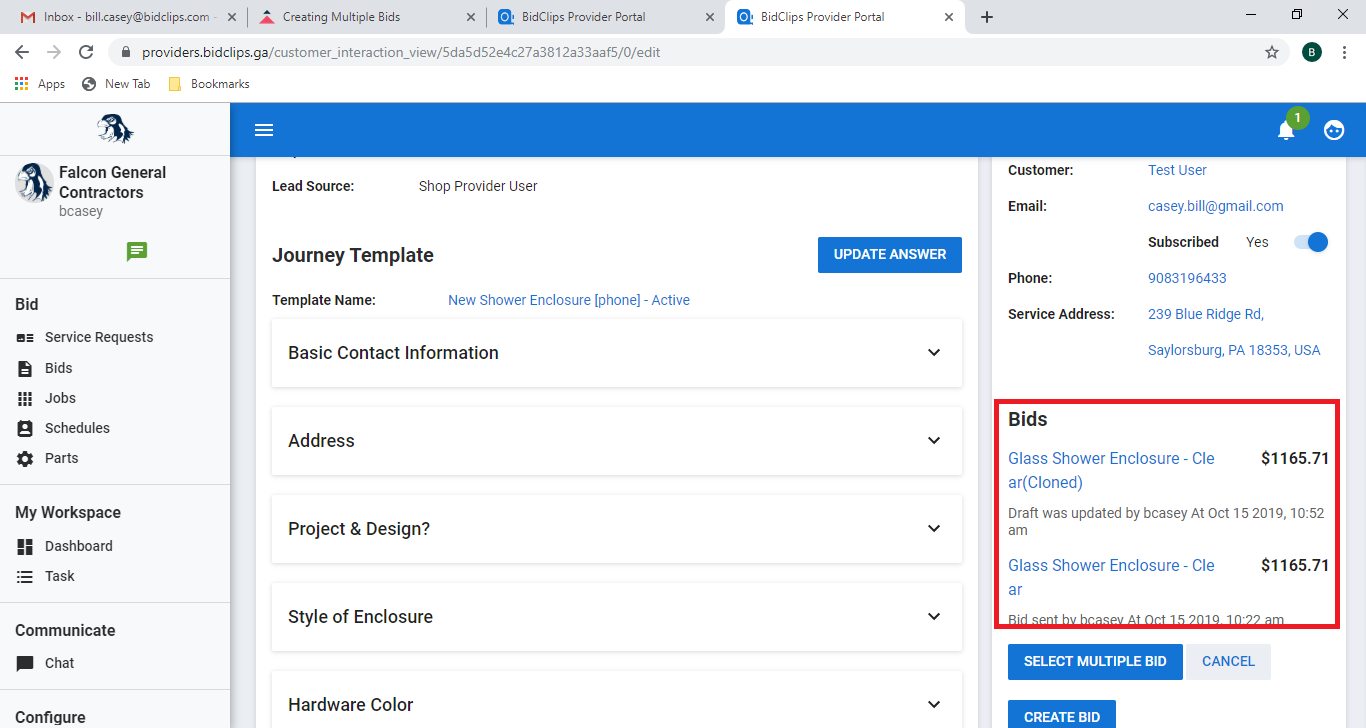
Task: Expand Project & Design? section
Action: coord(617,529)
